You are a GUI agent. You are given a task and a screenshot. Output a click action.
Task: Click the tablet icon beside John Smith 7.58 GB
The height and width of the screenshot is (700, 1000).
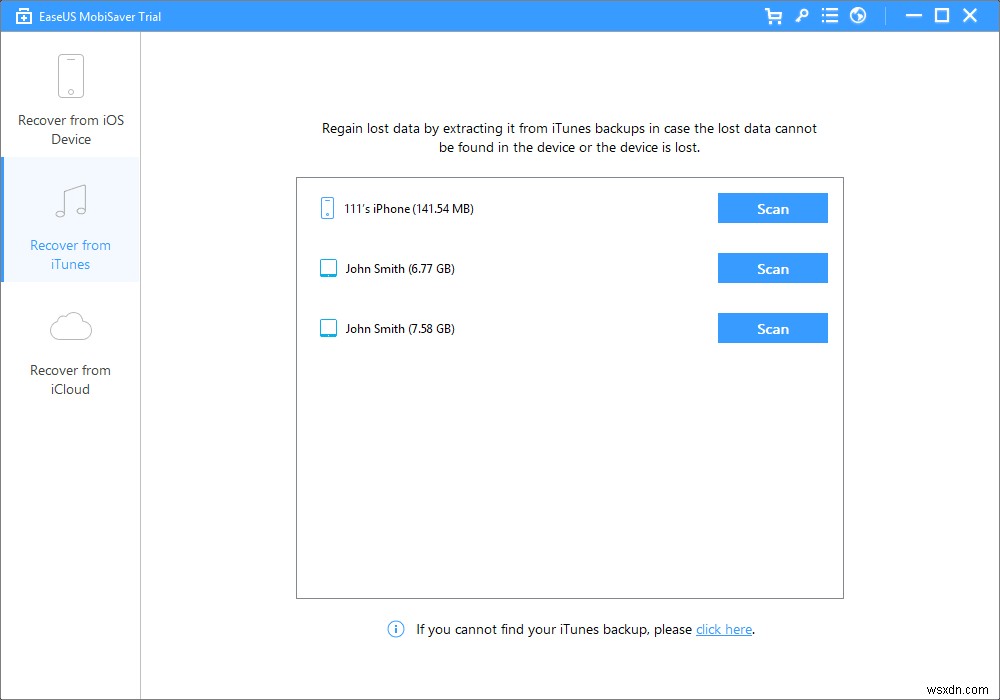click(328, 328)
